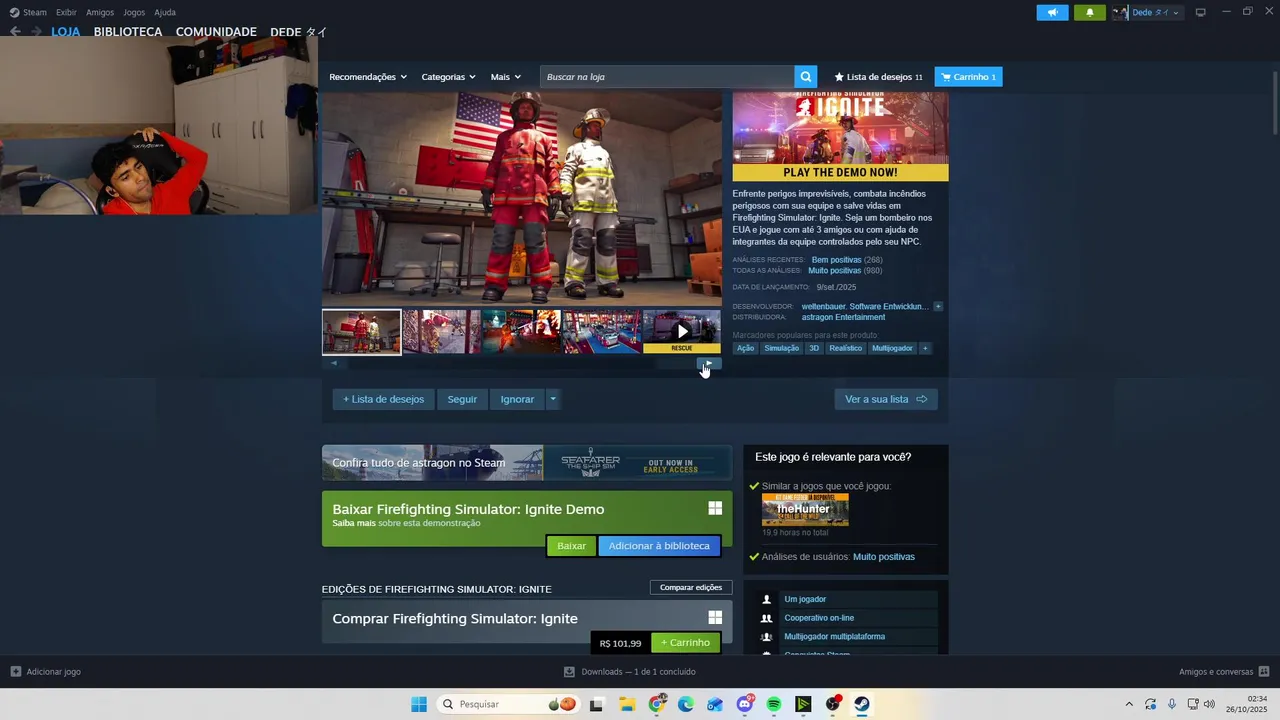Click the Multijogador multiplataforma icon
The height and width of the screenshot is (720, 1280).
[767, 637]
